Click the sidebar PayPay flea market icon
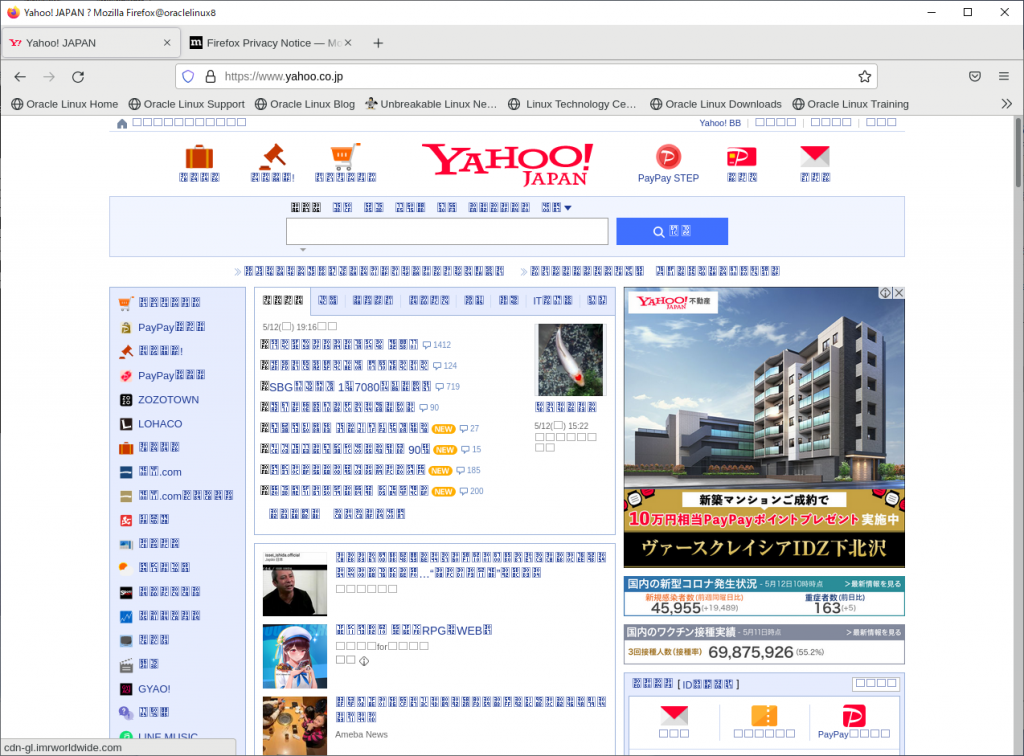This screenshot has height=756, width=1024. click(126, 376)
